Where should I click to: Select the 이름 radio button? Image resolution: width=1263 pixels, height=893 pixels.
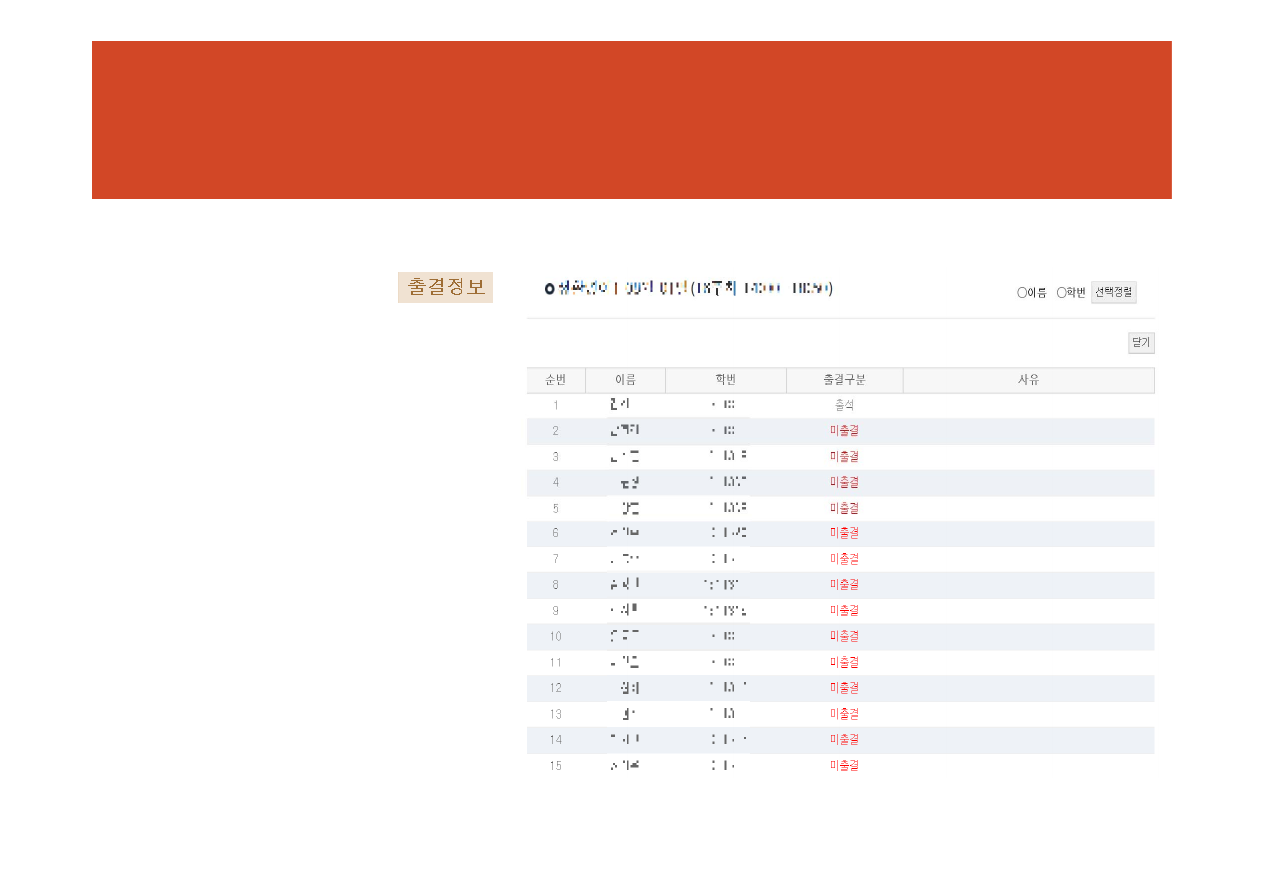coord(1022,293)
